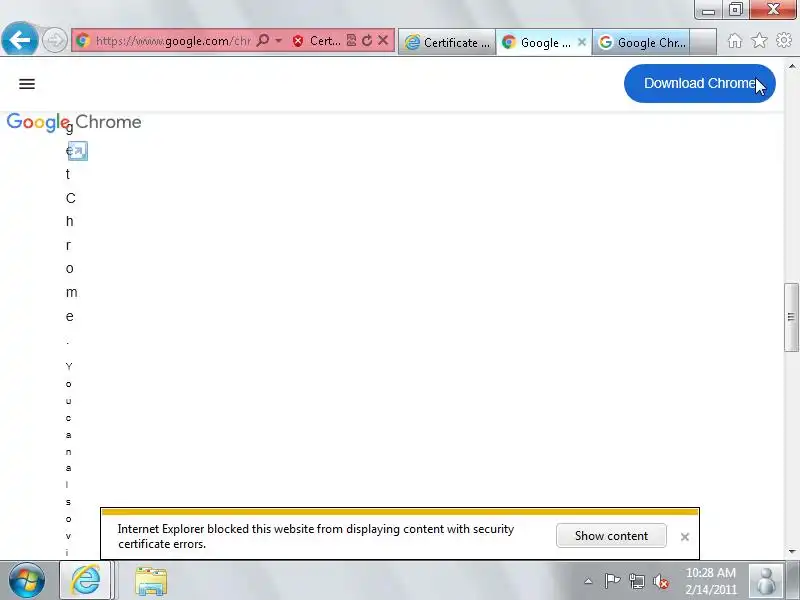Dismiss the security certificate notification bar
The image size is (800, 600).
[685, 537]
